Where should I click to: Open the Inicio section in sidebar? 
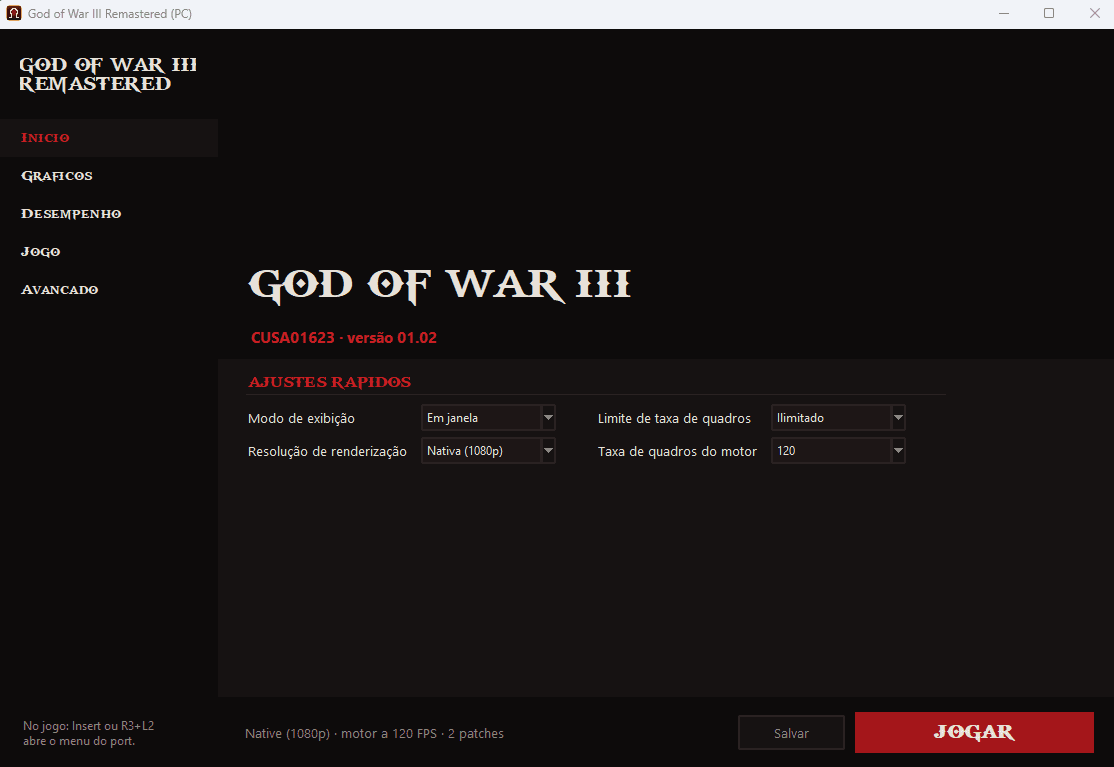coord(109,138)
